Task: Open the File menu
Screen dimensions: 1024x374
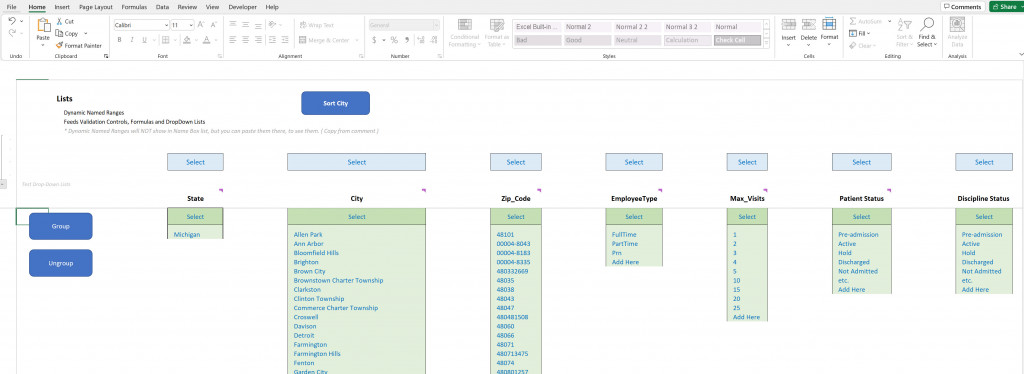Action: (12, 7)
